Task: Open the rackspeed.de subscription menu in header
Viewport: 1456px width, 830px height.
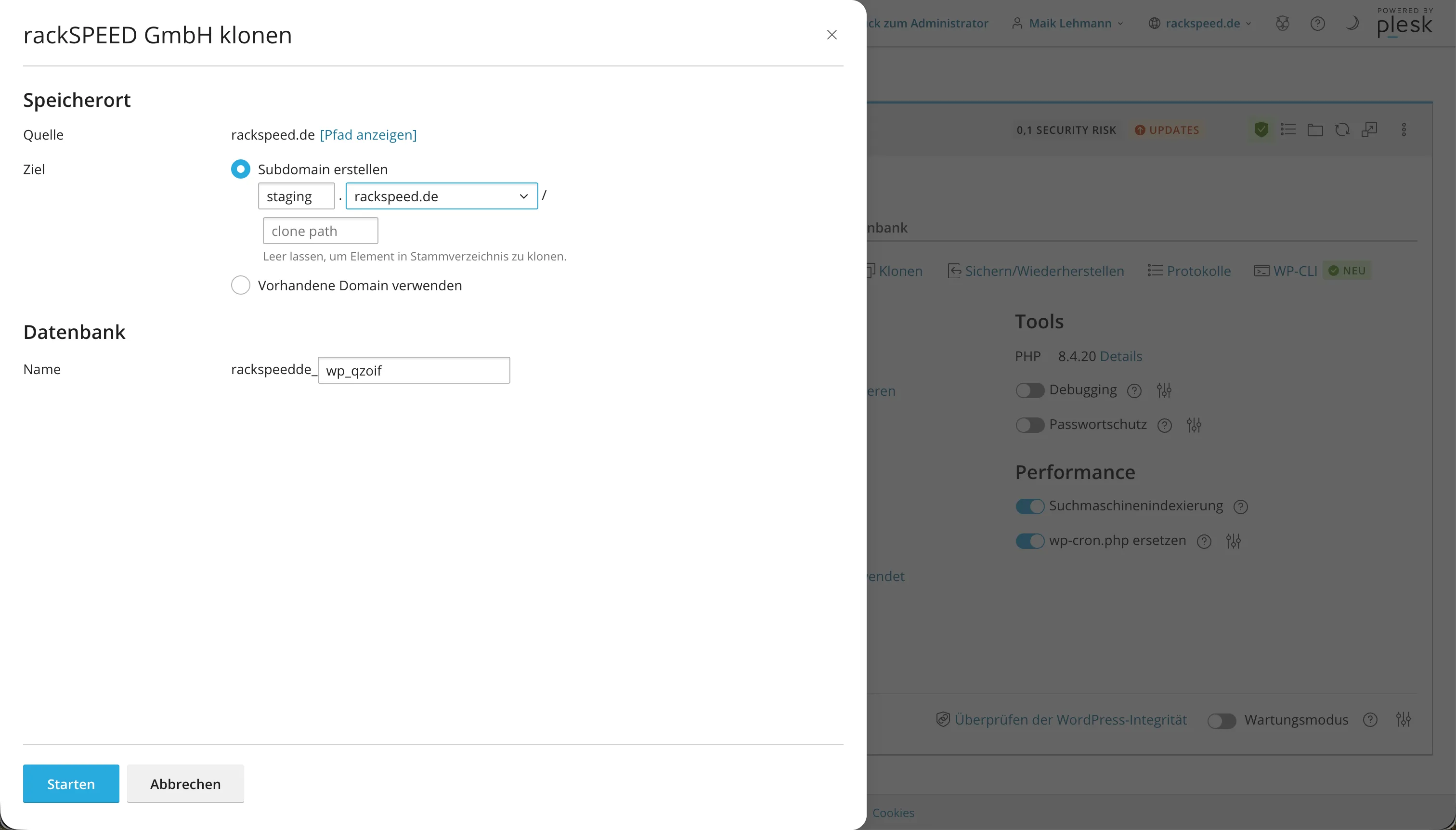Action: coord(1200,24)
